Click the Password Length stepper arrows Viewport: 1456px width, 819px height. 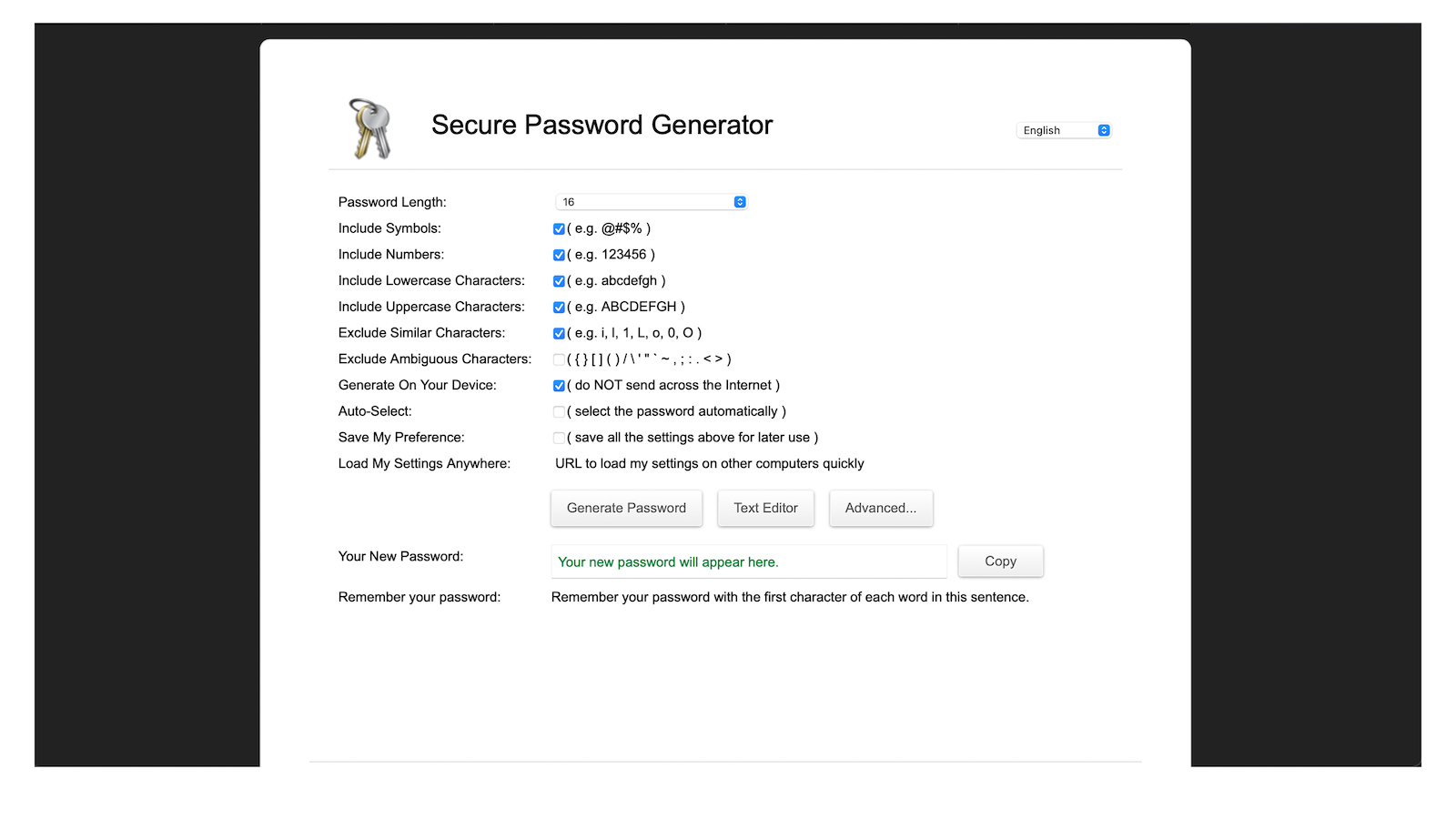(x=739, y=201)
